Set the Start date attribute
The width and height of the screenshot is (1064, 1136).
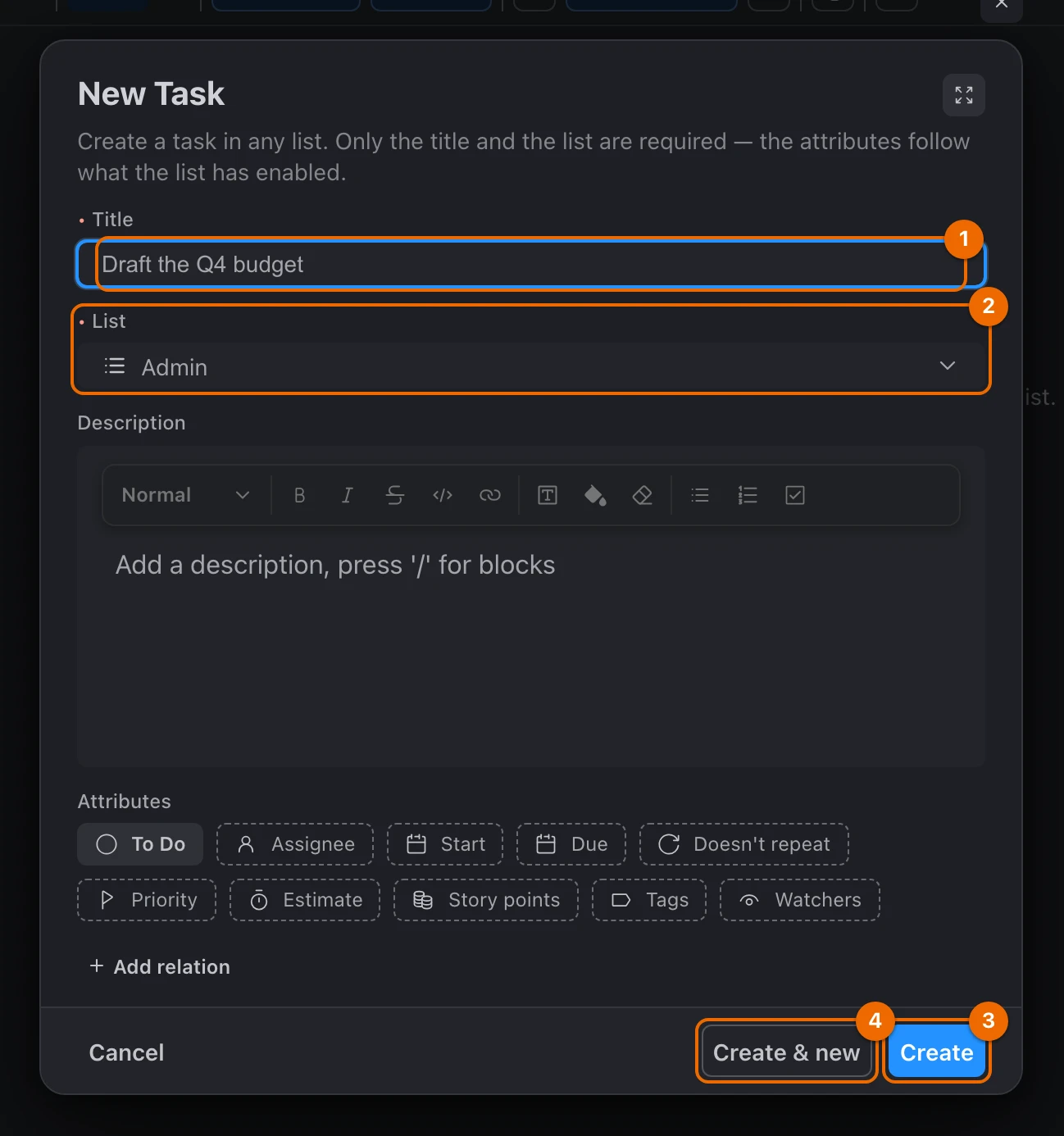(x=445, y=844)
